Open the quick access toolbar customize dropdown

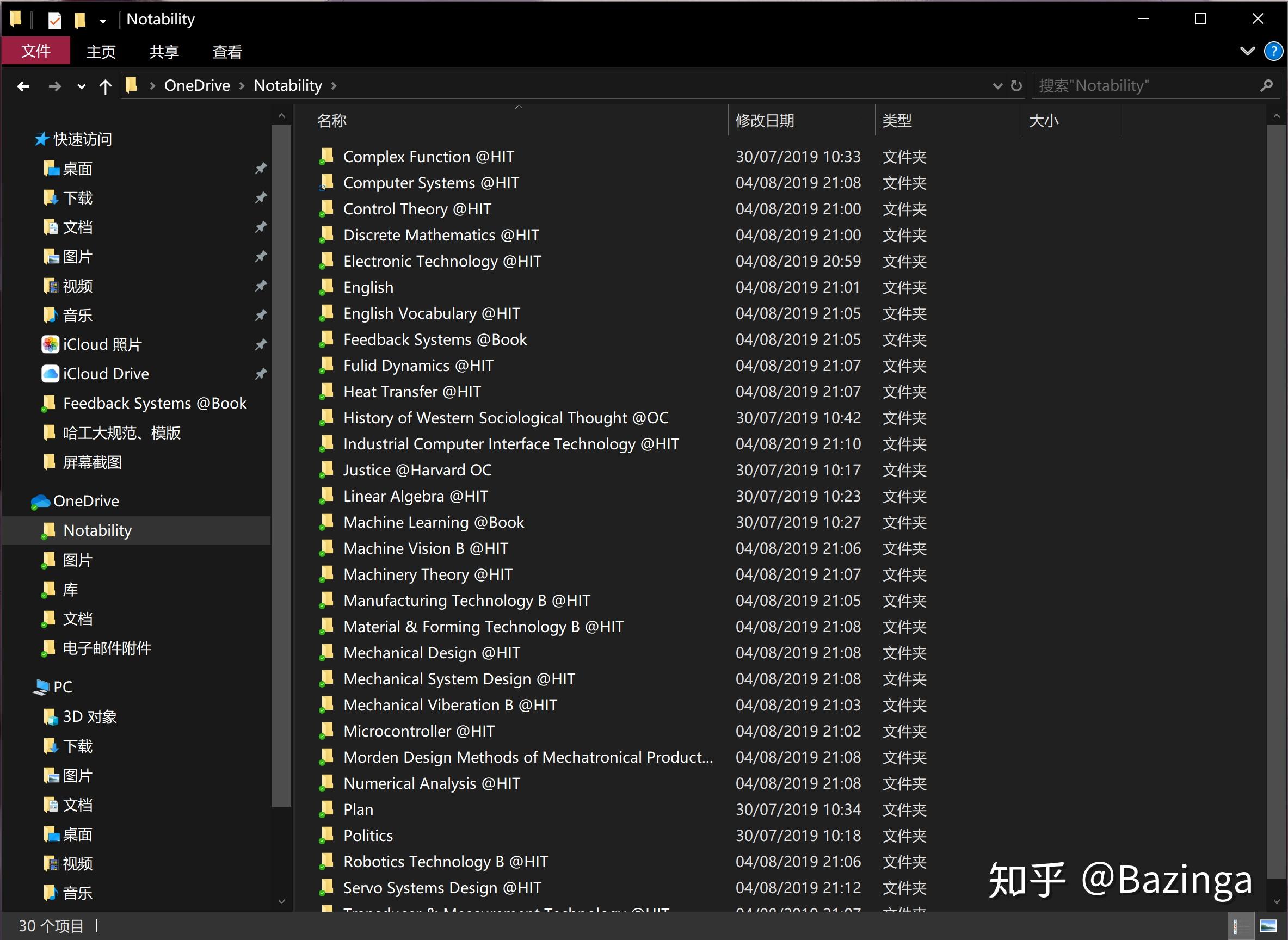102,21
